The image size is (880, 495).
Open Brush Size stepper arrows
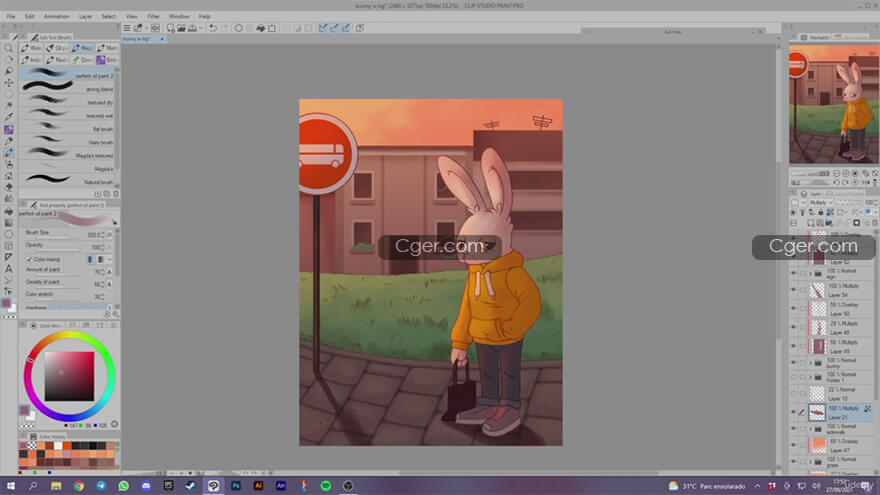click(x=102, y=235)
